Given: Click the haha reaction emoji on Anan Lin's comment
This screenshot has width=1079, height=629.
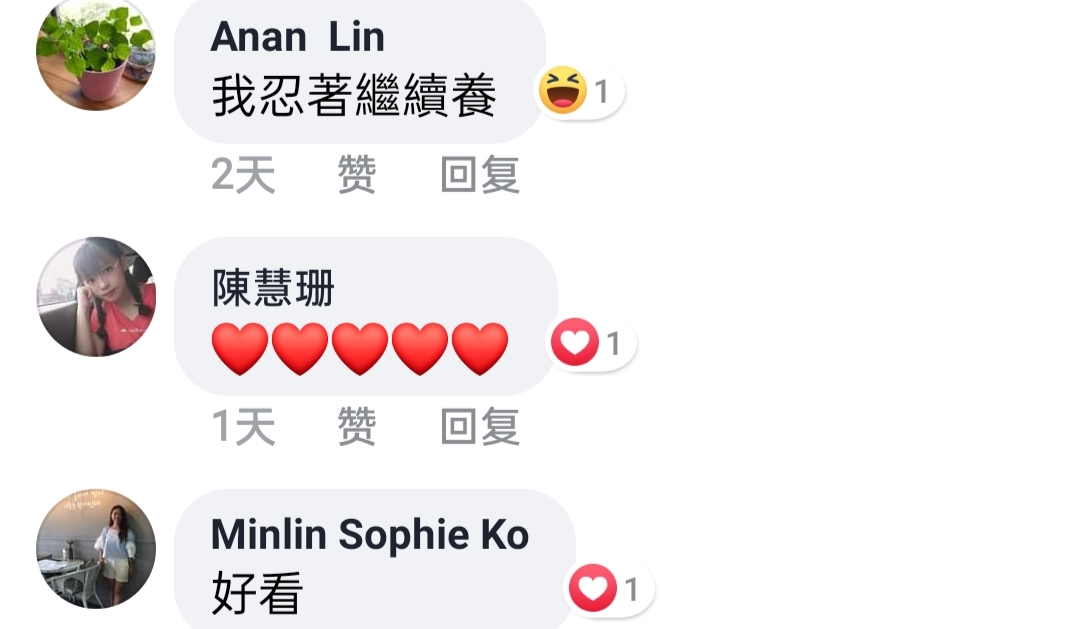Looking at the screenshot, I should click(x=563, y=90).
